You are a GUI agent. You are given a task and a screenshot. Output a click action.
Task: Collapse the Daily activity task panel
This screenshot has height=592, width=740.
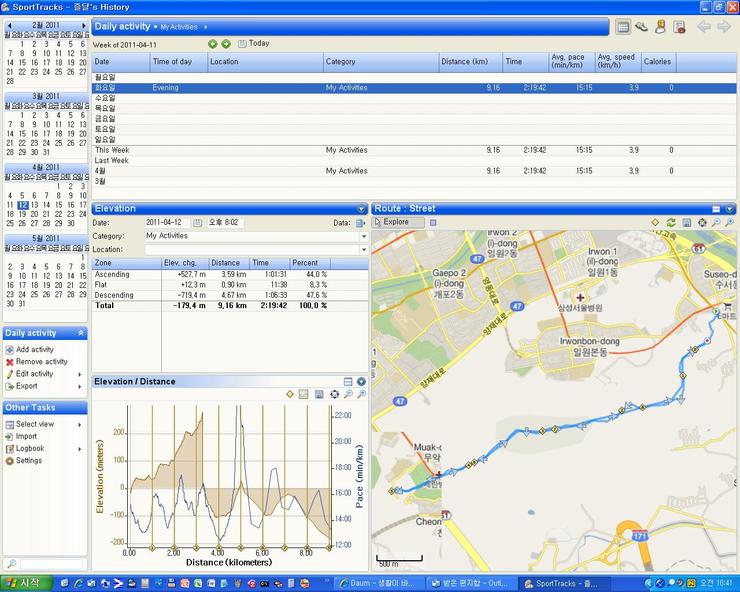pos(81,333)
